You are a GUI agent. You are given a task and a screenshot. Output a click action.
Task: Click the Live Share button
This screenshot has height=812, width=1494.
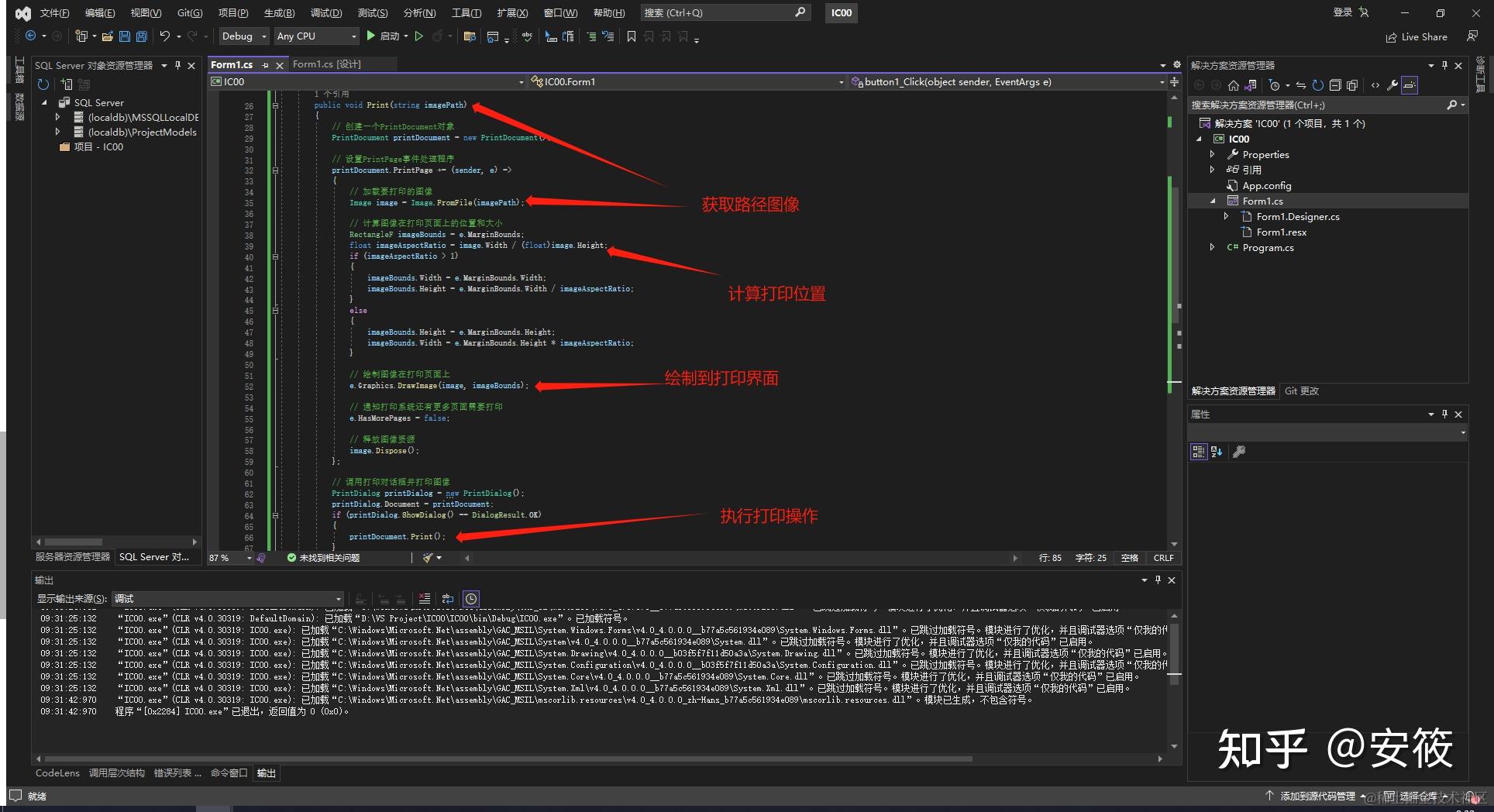[1417, 37]
